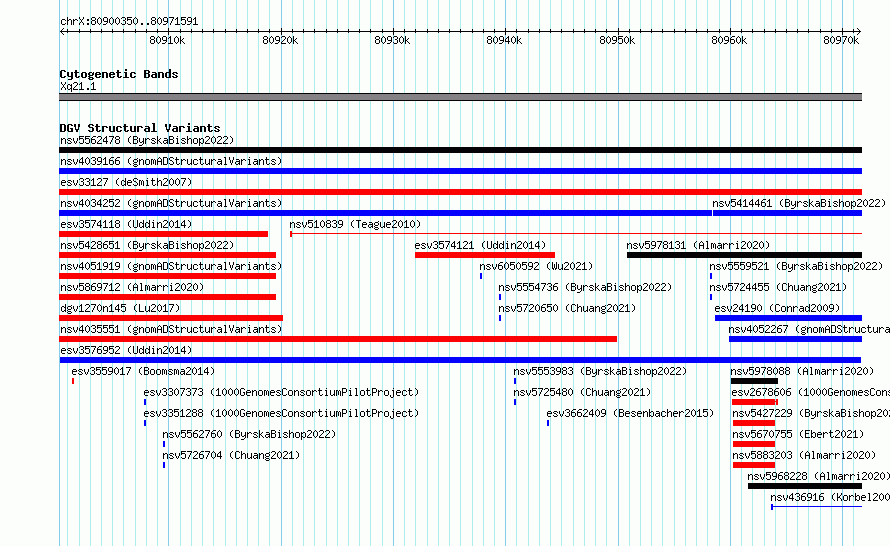Select esv24190 (Conrad2009) label

click(777, 308)
